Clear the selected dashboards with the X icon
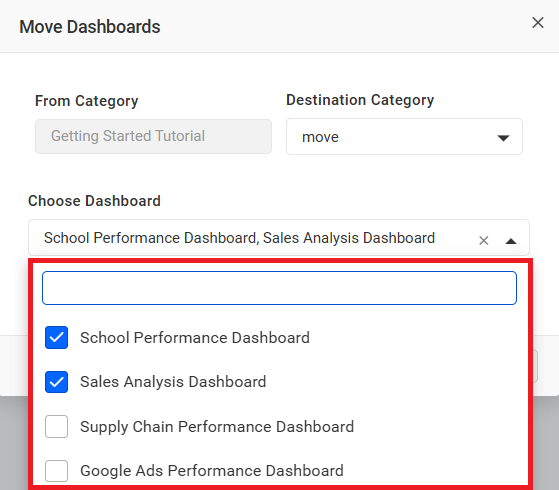The image size is (559, 490). [483, 241]
